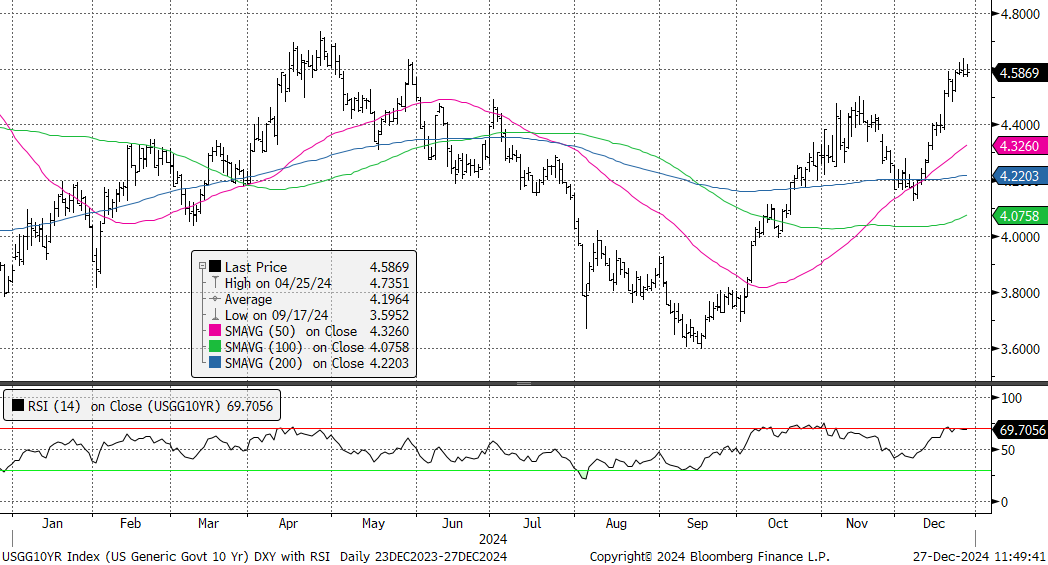Select the SMAVG (200) on Close legend entry

pyautogui.click(x=294, y=363)
